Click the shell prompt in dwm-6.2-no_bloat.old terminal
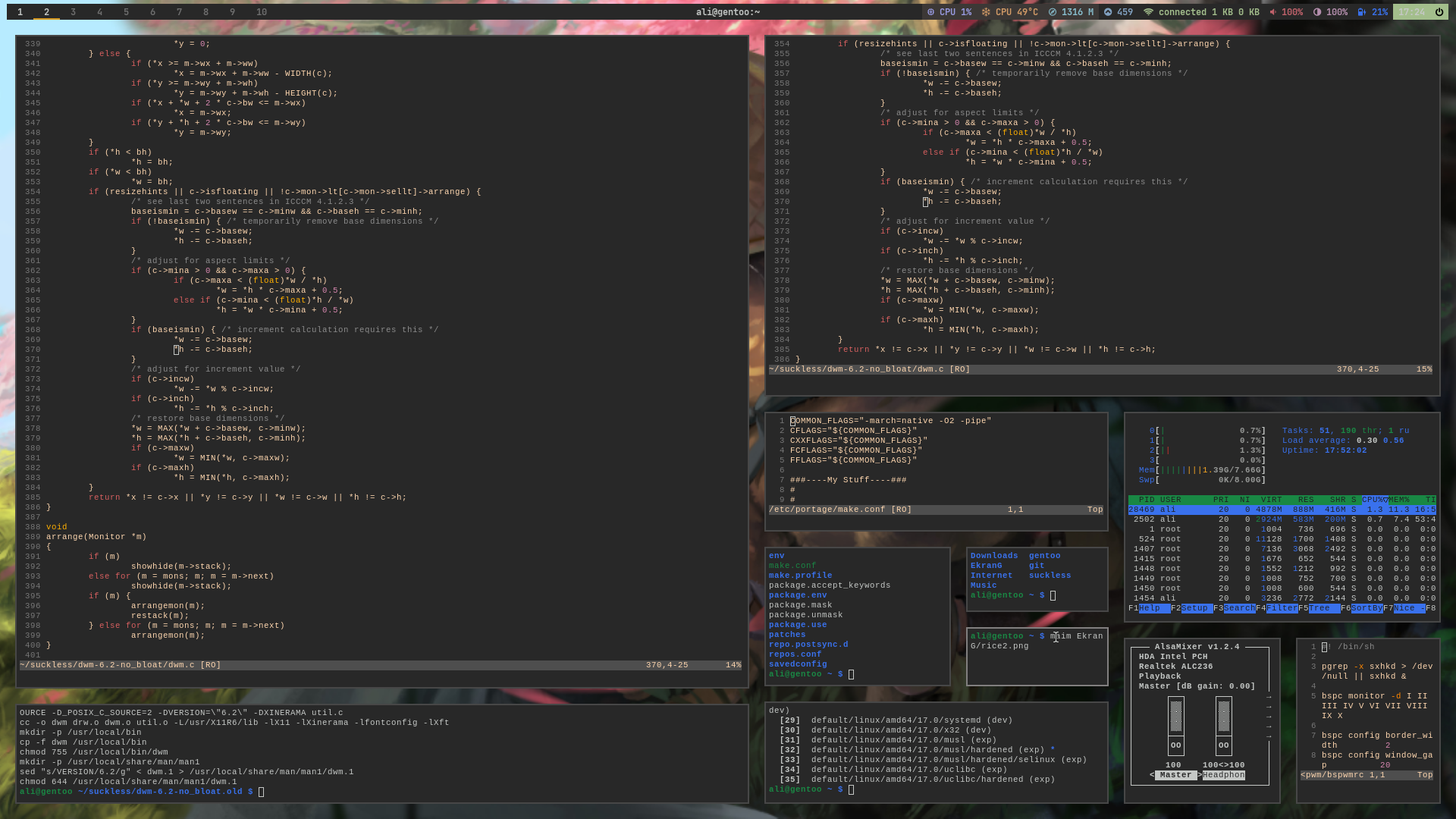This screenshot has width=1456, height=819. pyautogui.click(x=142, y=792)
